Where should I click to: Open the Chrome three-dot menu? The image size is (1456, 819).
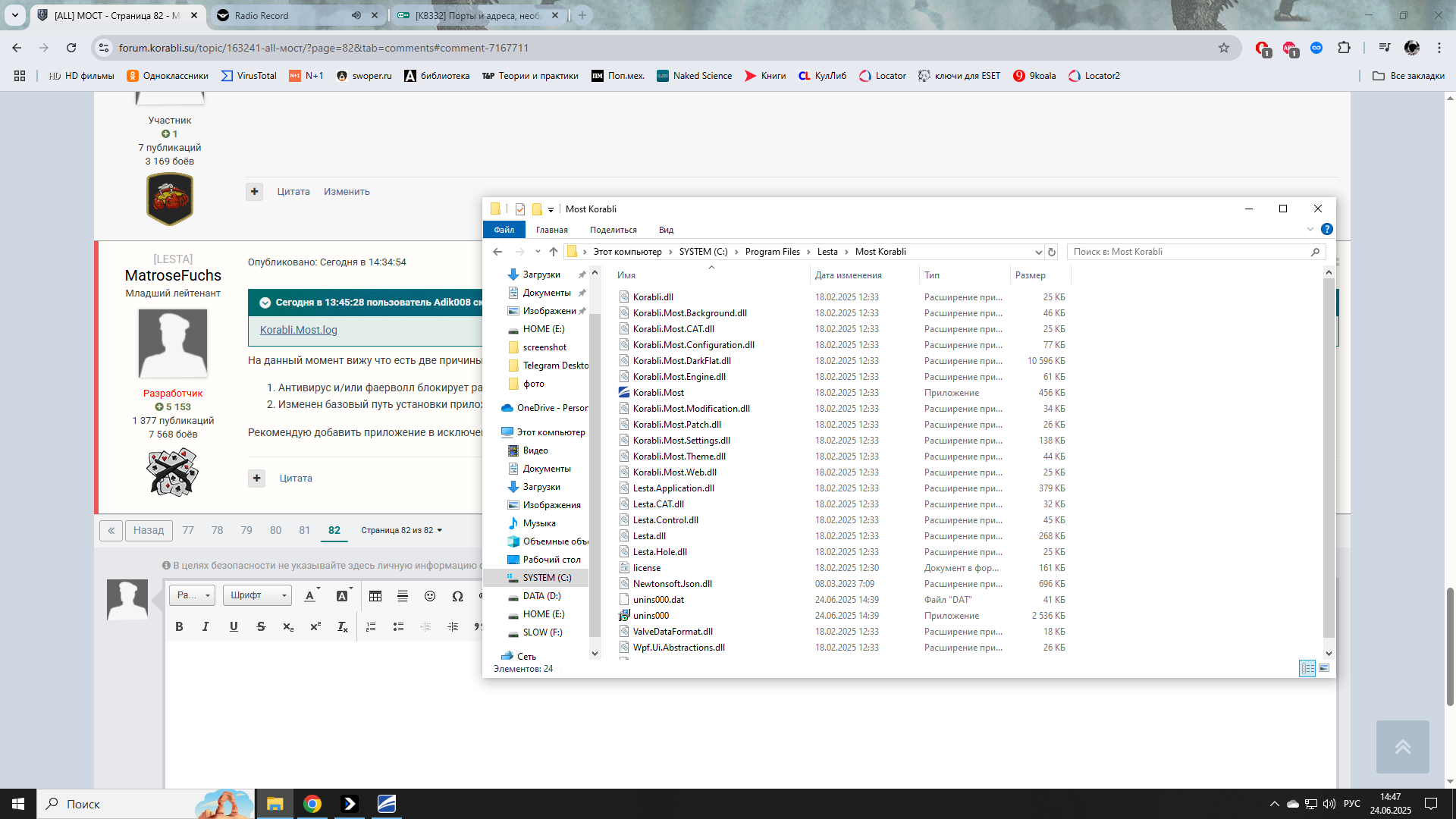coord(1439,48)
